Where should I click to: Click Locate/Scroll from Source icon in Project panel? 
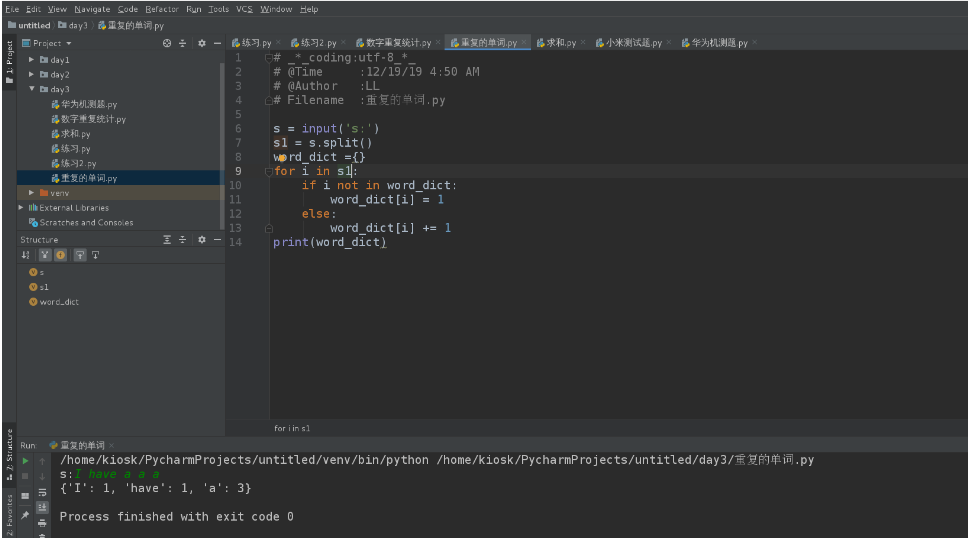tap(167, 43)
